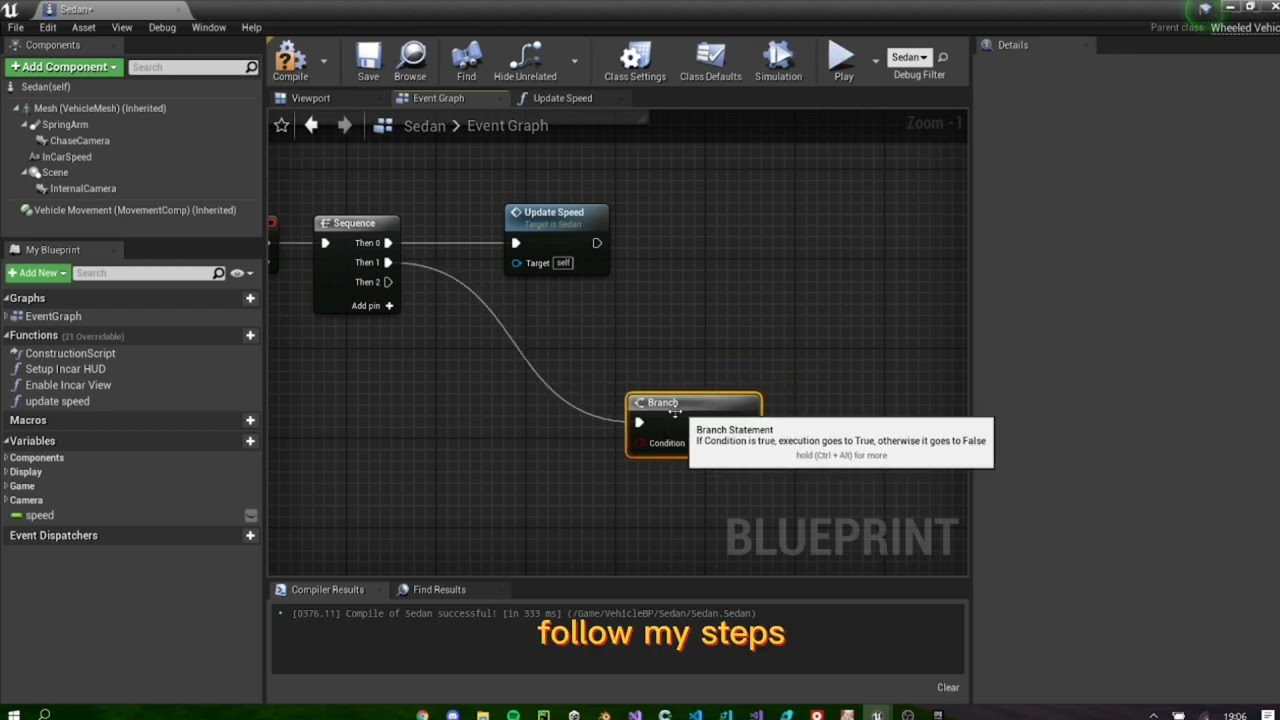Click Sedan in the graph breadcrumb
Viewport: 1280px width, 720px height.
(424, 126)
